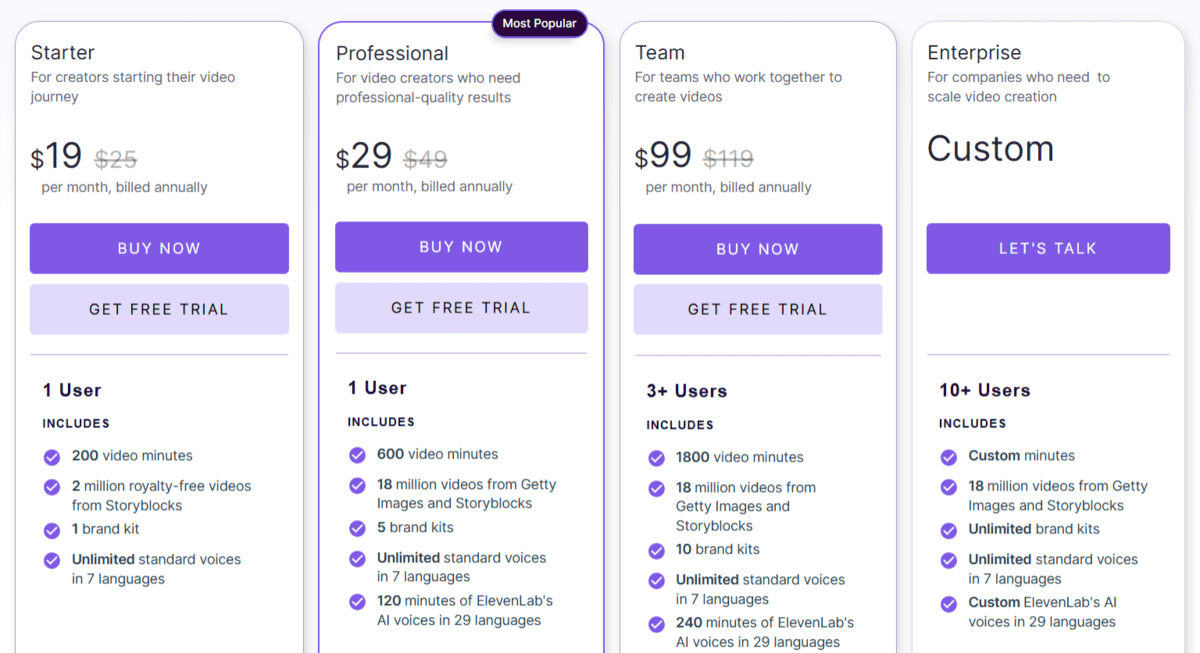Click checkmark beside 2 million royalty-free videos

(x=52, y=487)
